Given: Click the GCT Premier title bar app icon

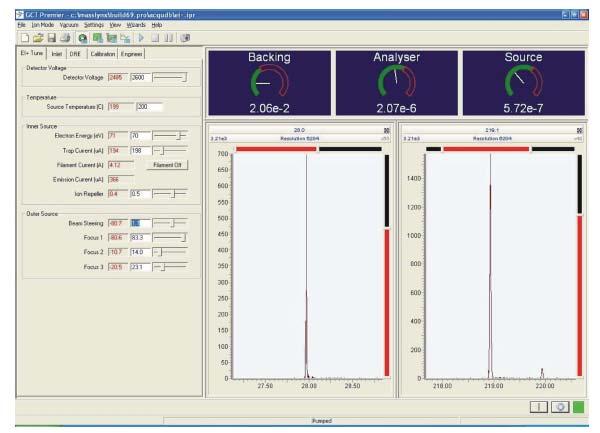Looking at the screenshot, I should tap(20, 15).
